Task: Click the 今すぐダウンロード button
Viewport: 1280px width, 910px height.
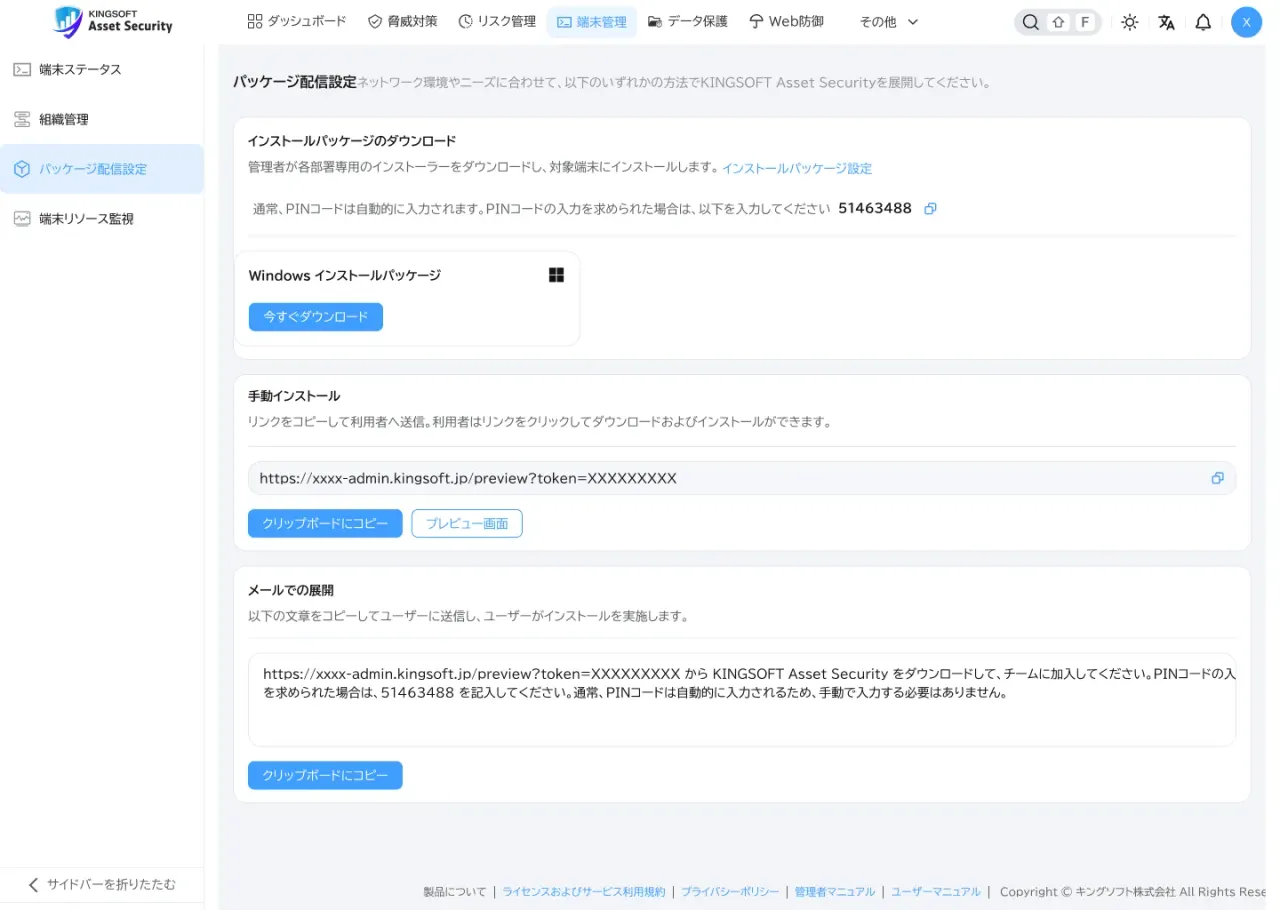Action: (x=316, y=317)
